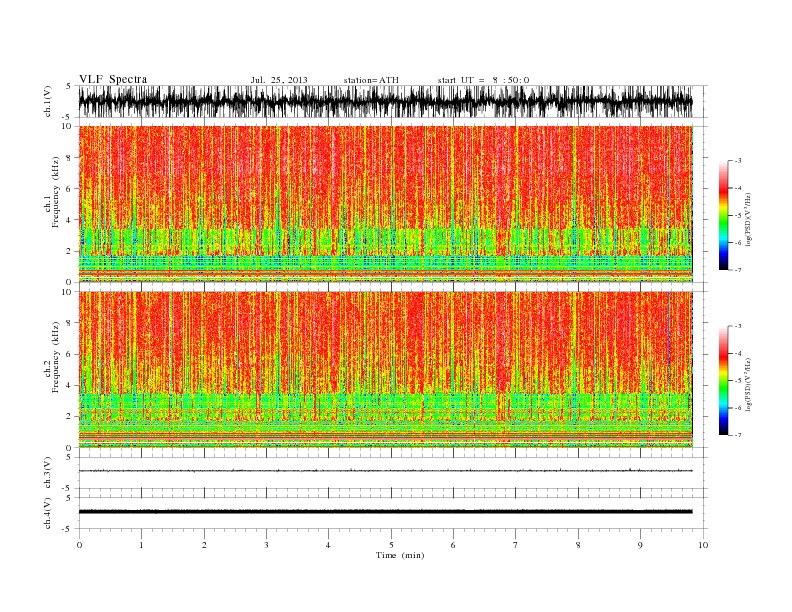Click the ch.2 colorbar scale
Image resolution: width=792 pixels, height=612 pixels.
click(x=723, y=380)
